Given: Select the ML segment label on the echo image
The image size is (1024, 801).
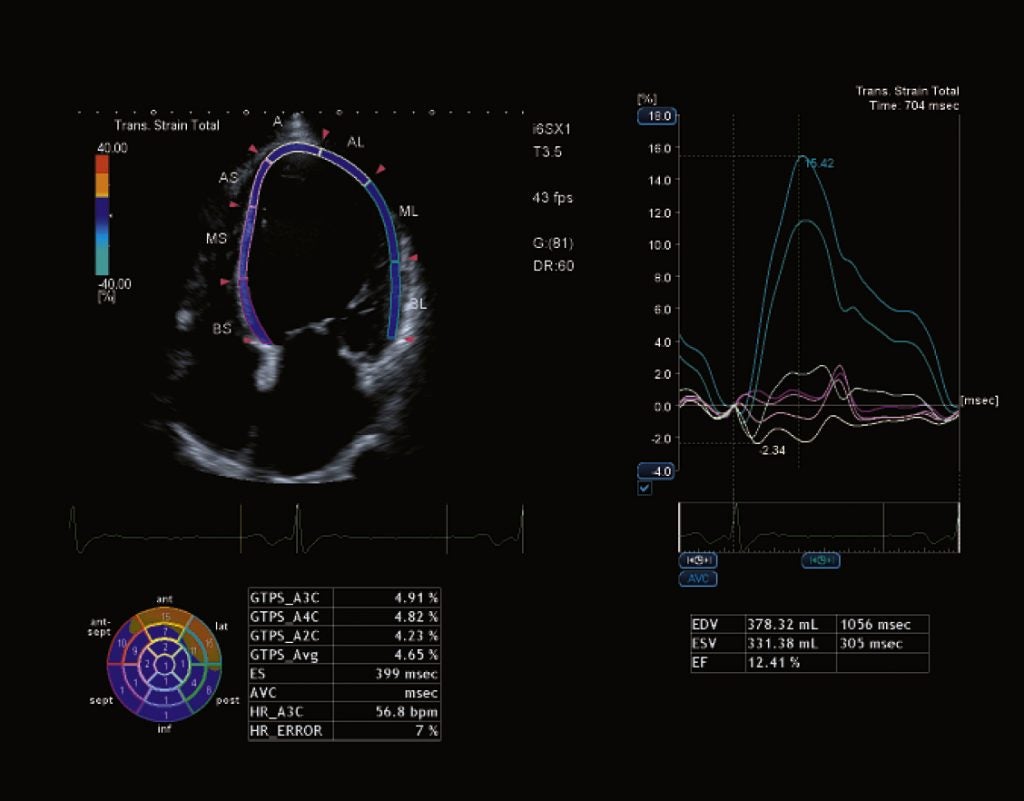Looking at the screenshot, I should pyautogui.click(x=408, y=212).
